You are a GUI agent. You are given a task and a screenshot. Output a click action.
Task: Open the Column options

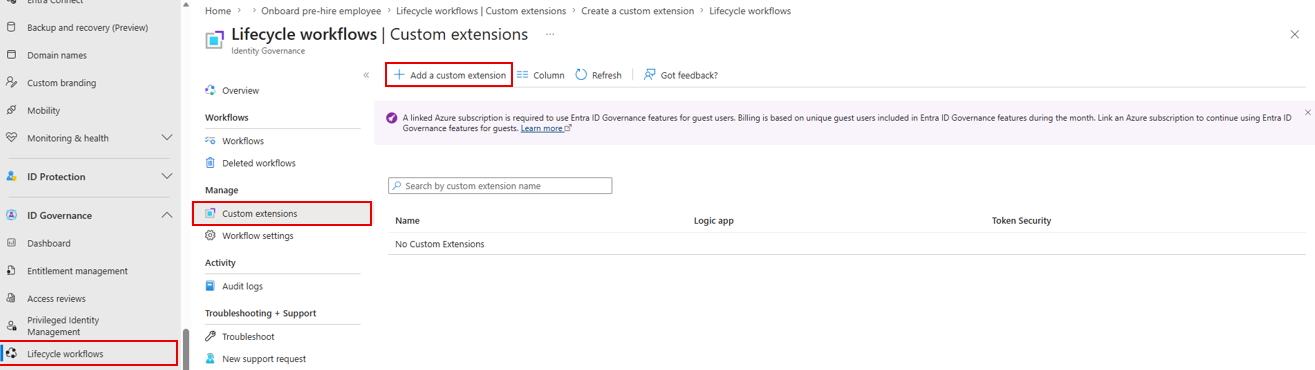tap(541, 75)
